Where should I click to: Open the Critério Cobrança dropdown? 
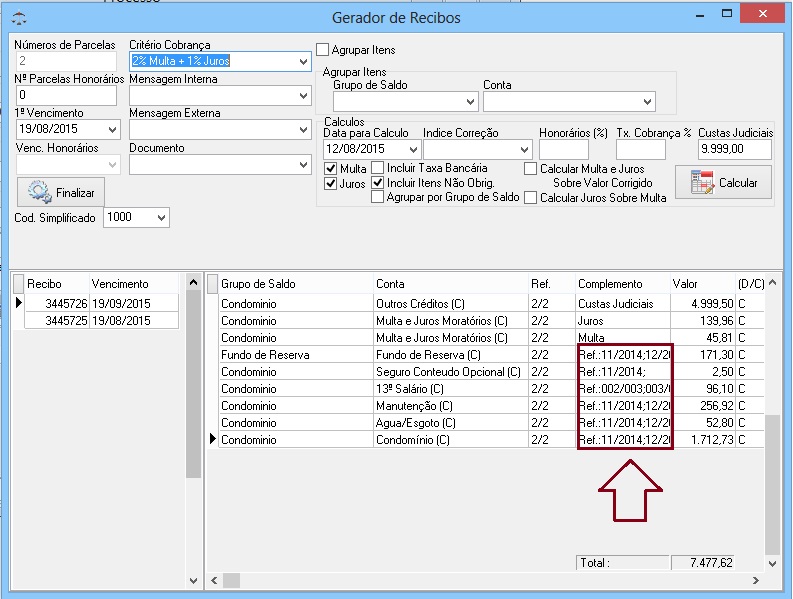(304, 62)
